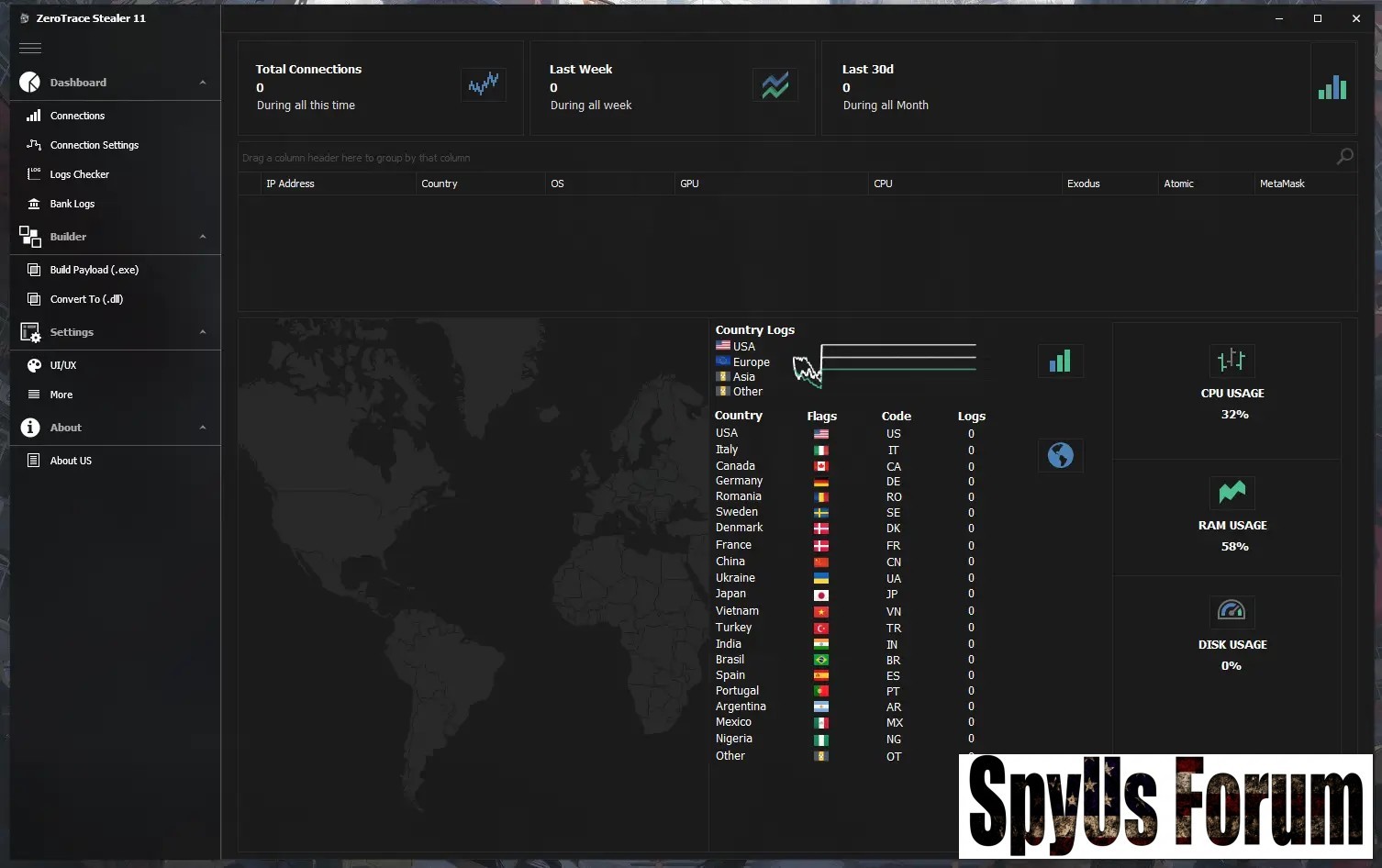The height and width of the screenshot is (868, 1382).
Task: Click the IP Address column header
Action: click(x=290, y=184)
